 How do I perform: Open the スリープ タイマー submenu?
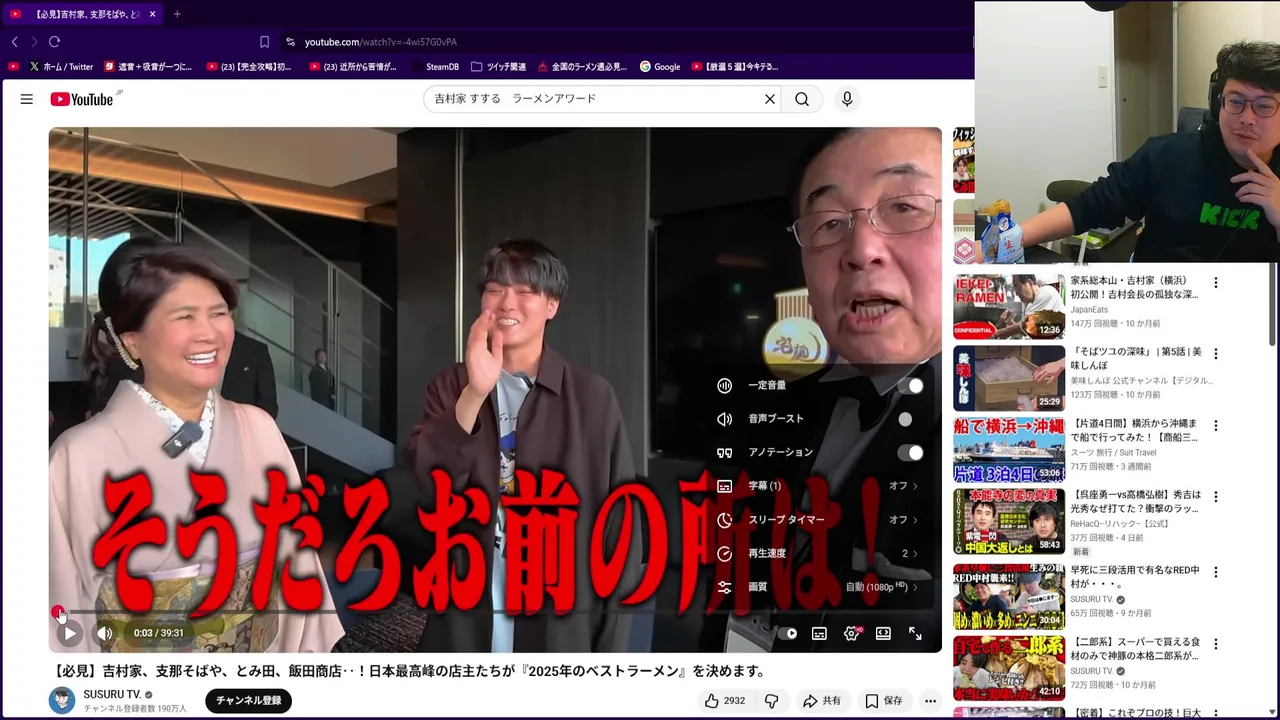coord(820,520)
